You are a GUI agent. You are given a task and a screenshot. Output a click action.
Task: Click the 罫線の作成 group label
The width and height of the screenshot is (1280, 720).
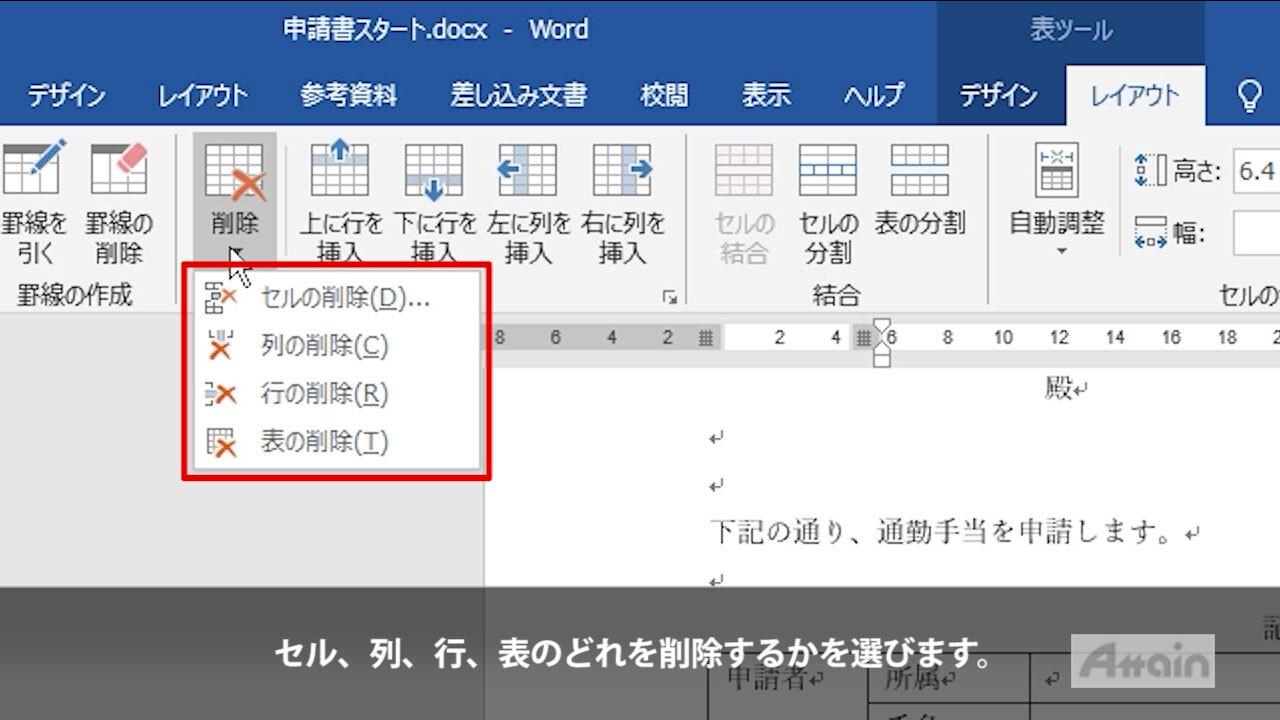[x=75, y=296]
